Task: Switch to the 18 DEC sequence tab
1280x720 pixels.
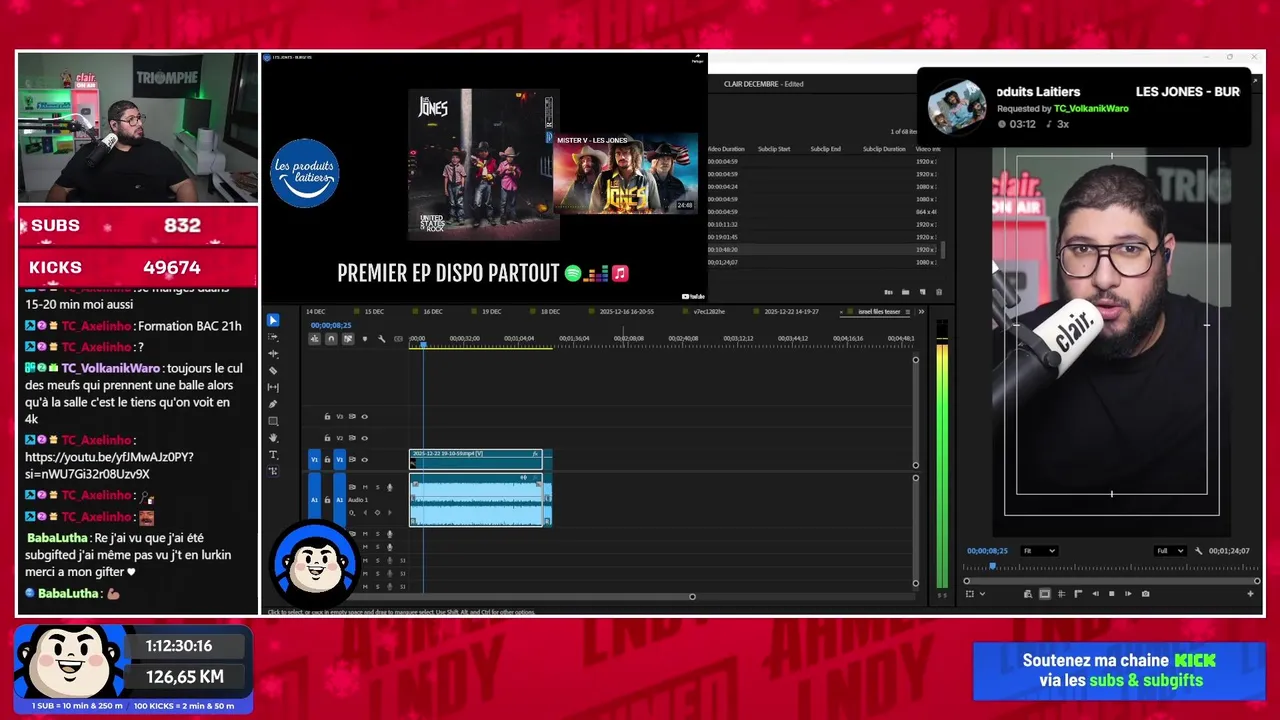Action: point(550,312)
